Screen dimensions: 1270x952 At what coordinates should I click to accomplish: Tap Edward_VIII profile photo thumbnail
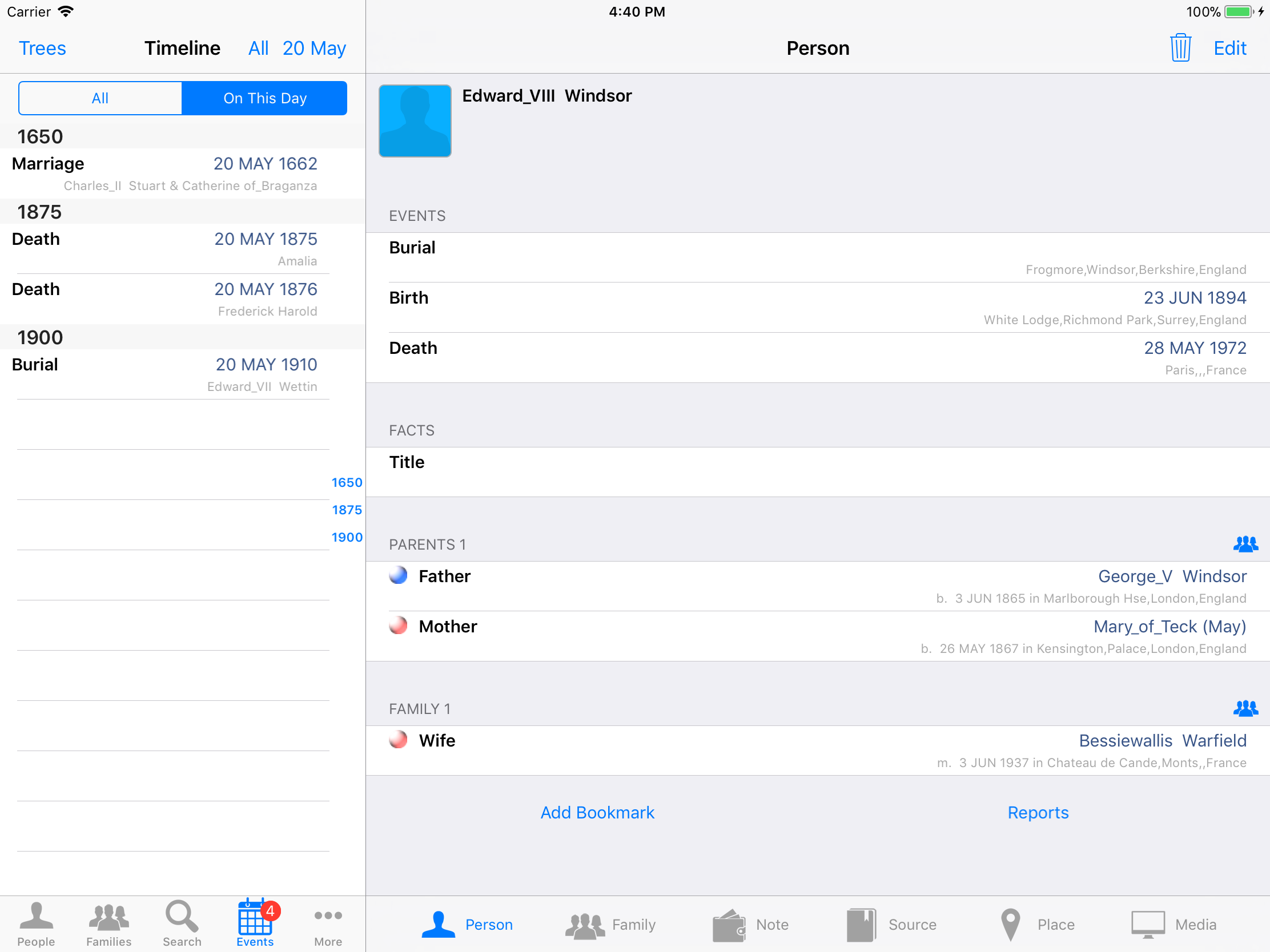click(x=415, y=120)
